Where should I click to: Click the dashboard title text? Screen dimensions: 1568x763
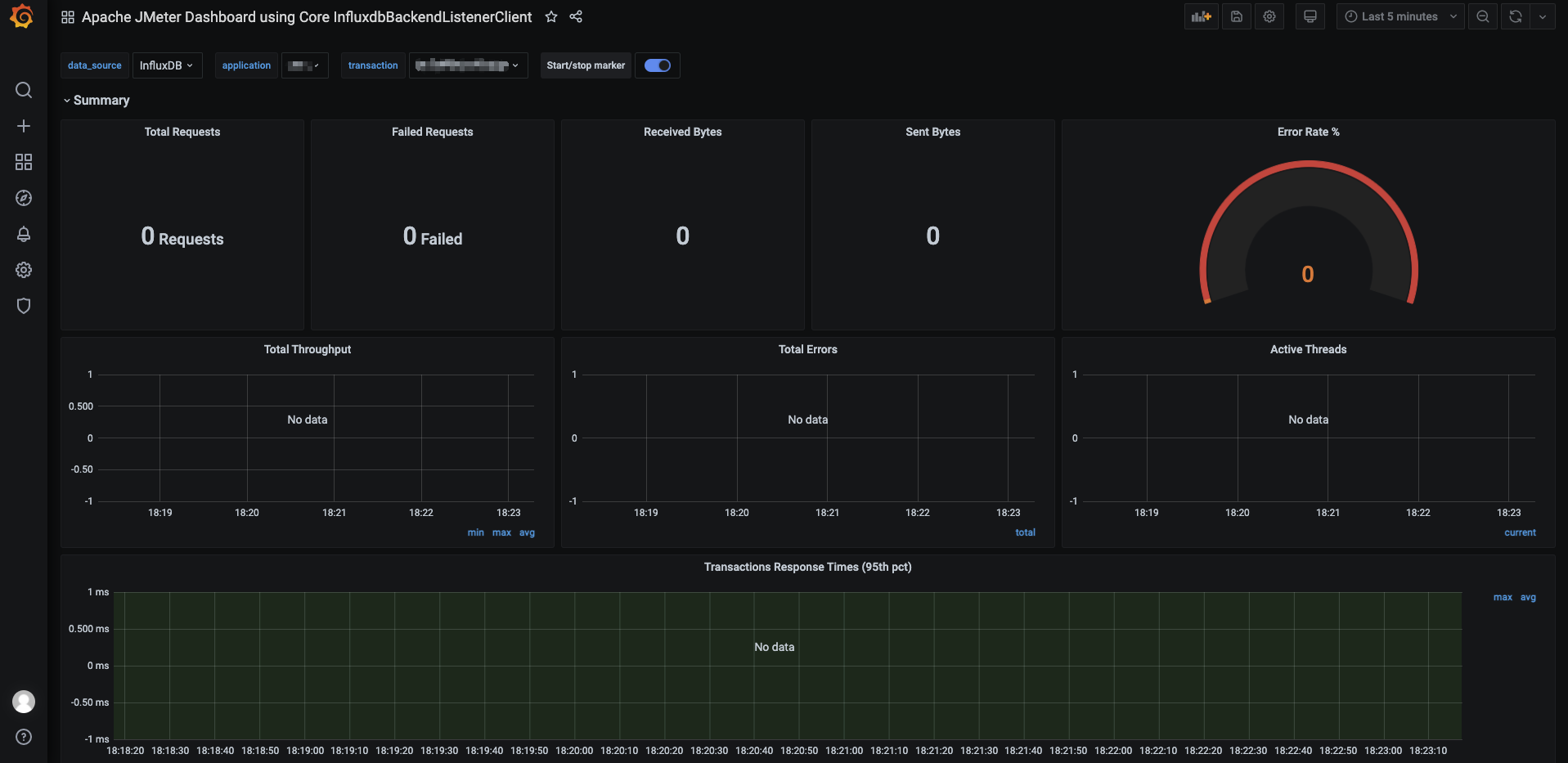[307, 17]
